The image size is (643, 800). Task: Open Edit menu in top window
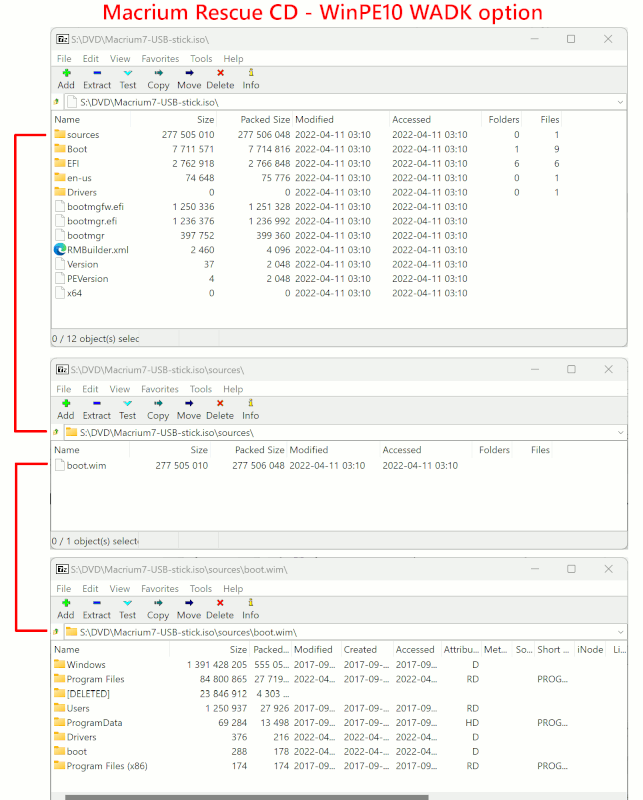click(x=90, y=59)
